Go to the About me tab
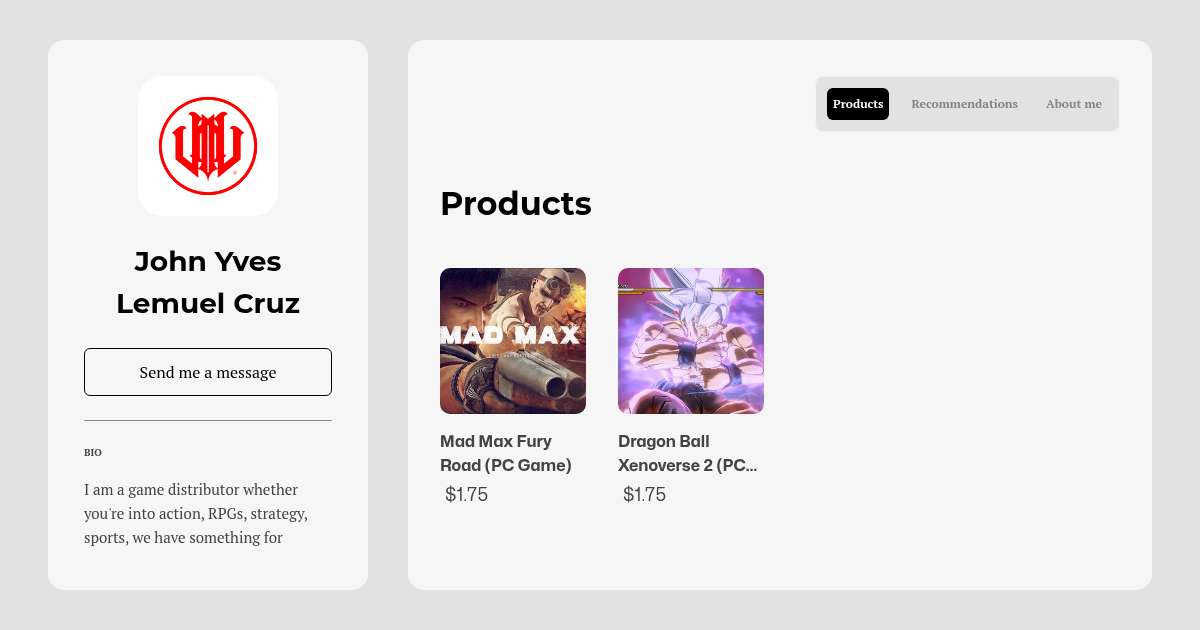This screenshot has height=630, width=1200. click(1073, 104)
